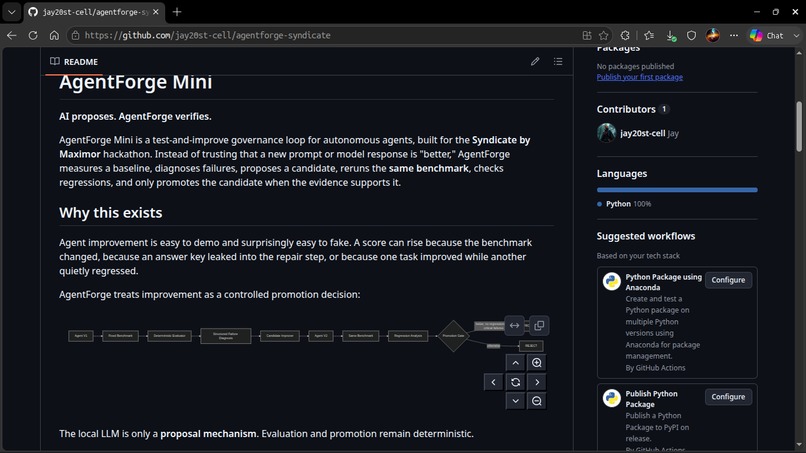The image size is (806, 453).
Task: Reset the diagram view
Action: pos(515,382)
